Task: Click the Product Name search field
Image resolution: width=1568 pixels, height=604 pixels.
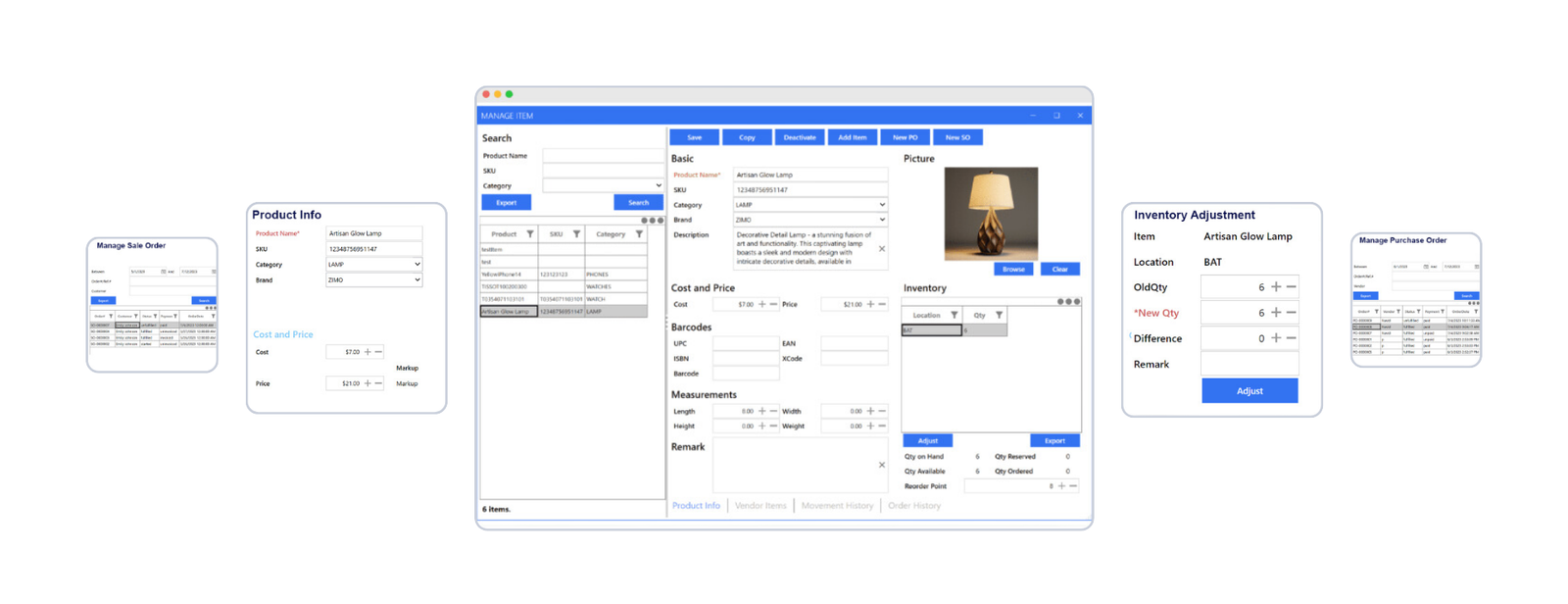Action: click(x=603, y=156)
